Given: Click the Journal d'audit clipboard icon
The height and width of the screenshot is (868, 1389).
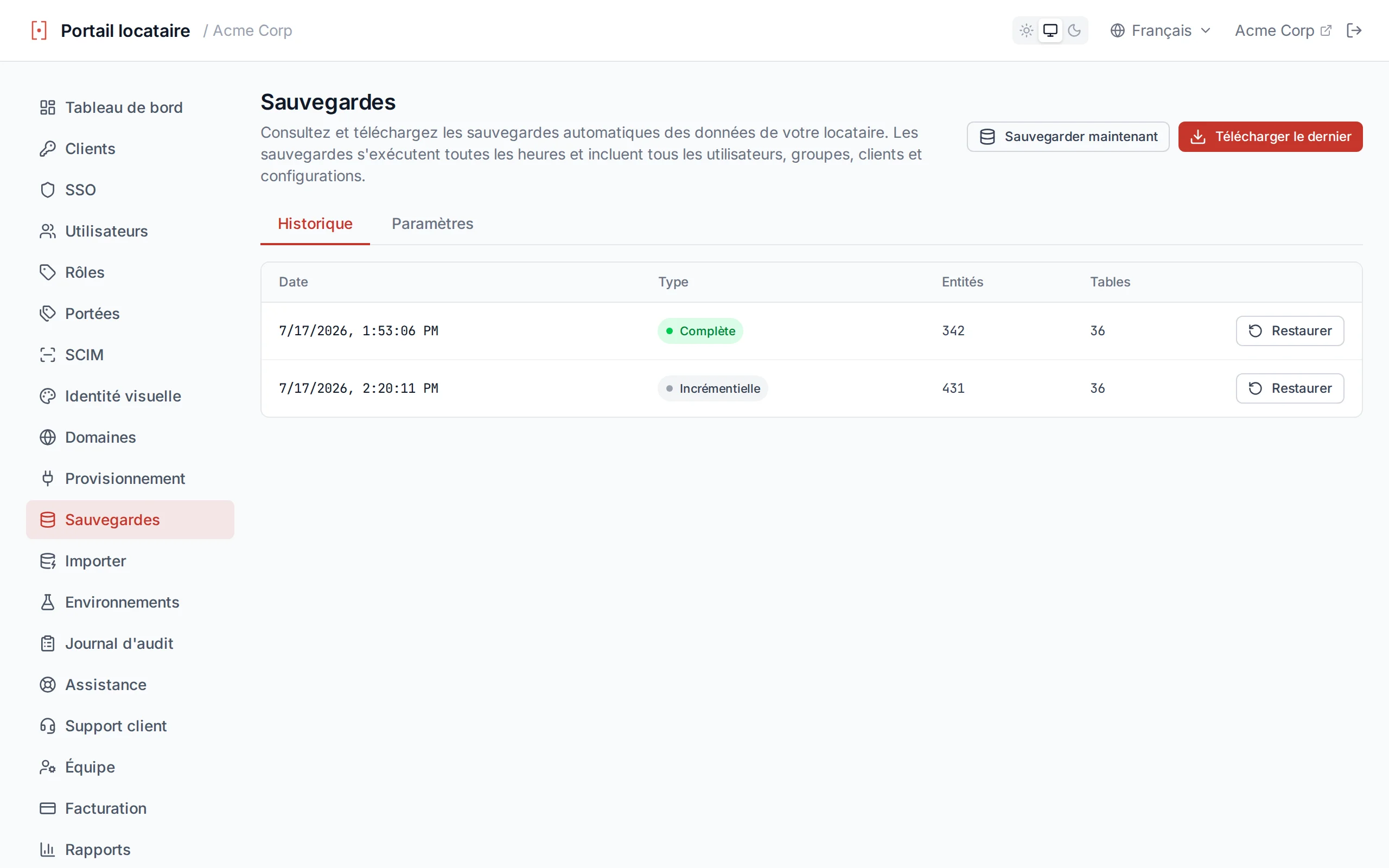Looking at the screenshot, I should click(x=48, y=643).
